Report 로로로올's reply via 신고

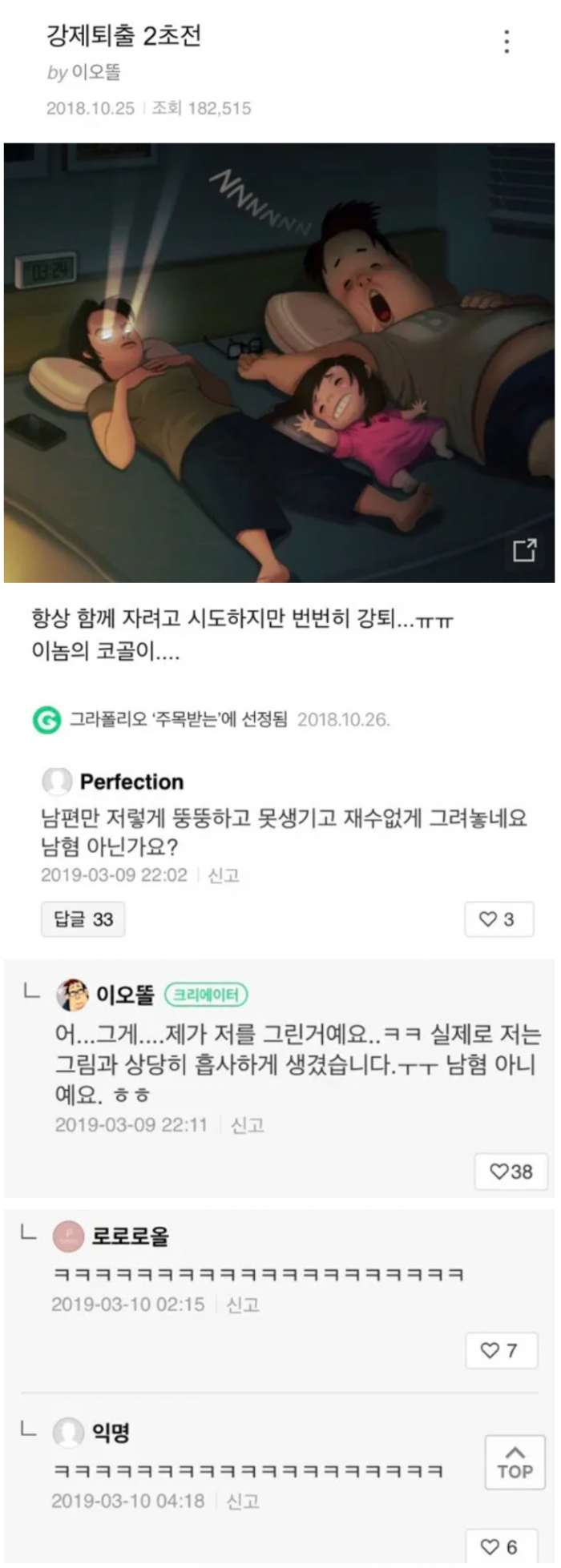coord(243,1305)
